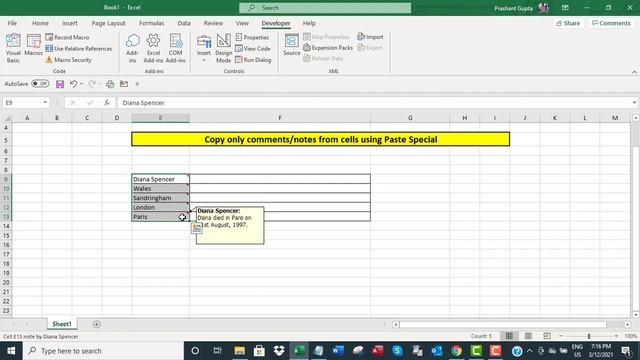Select cell containing Wales
This screenshot has height=360, width=640.
[160, 189]
